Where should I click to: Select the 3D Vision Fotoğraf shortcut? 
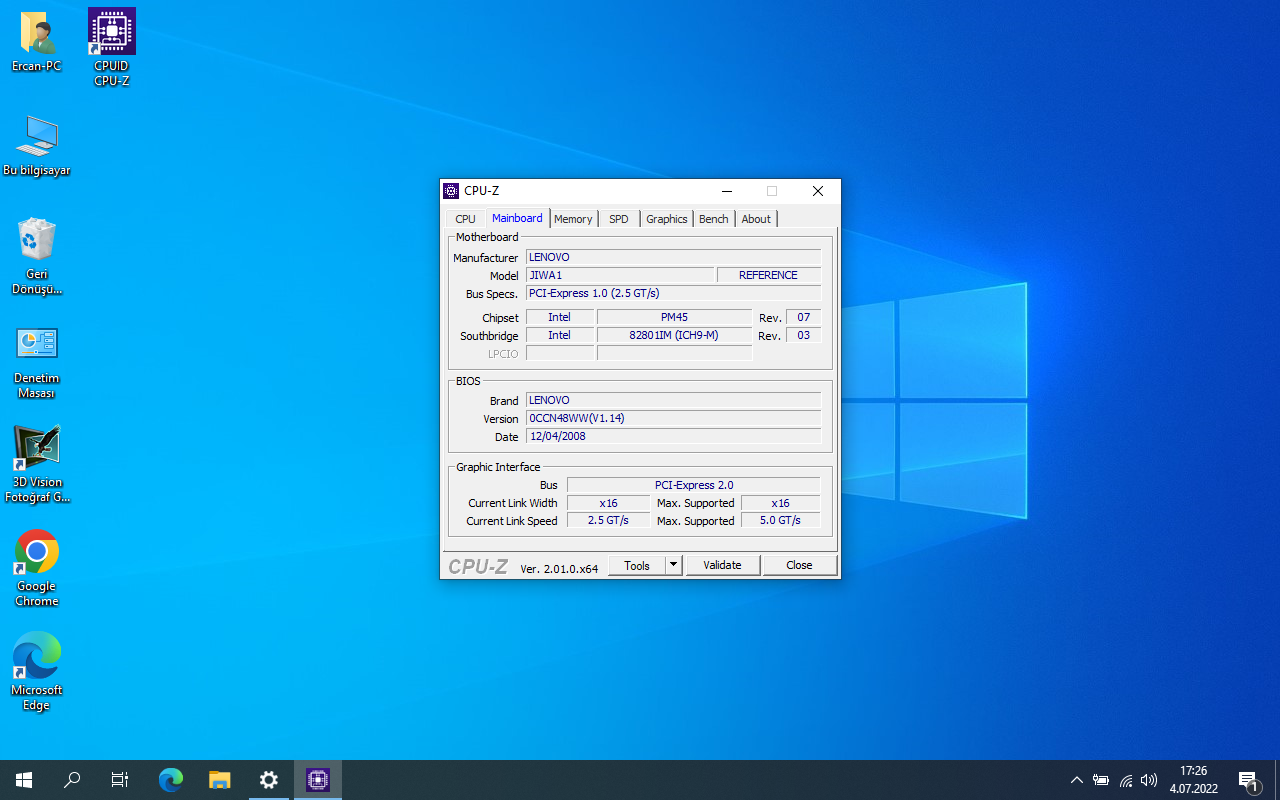tap(37, 465)
